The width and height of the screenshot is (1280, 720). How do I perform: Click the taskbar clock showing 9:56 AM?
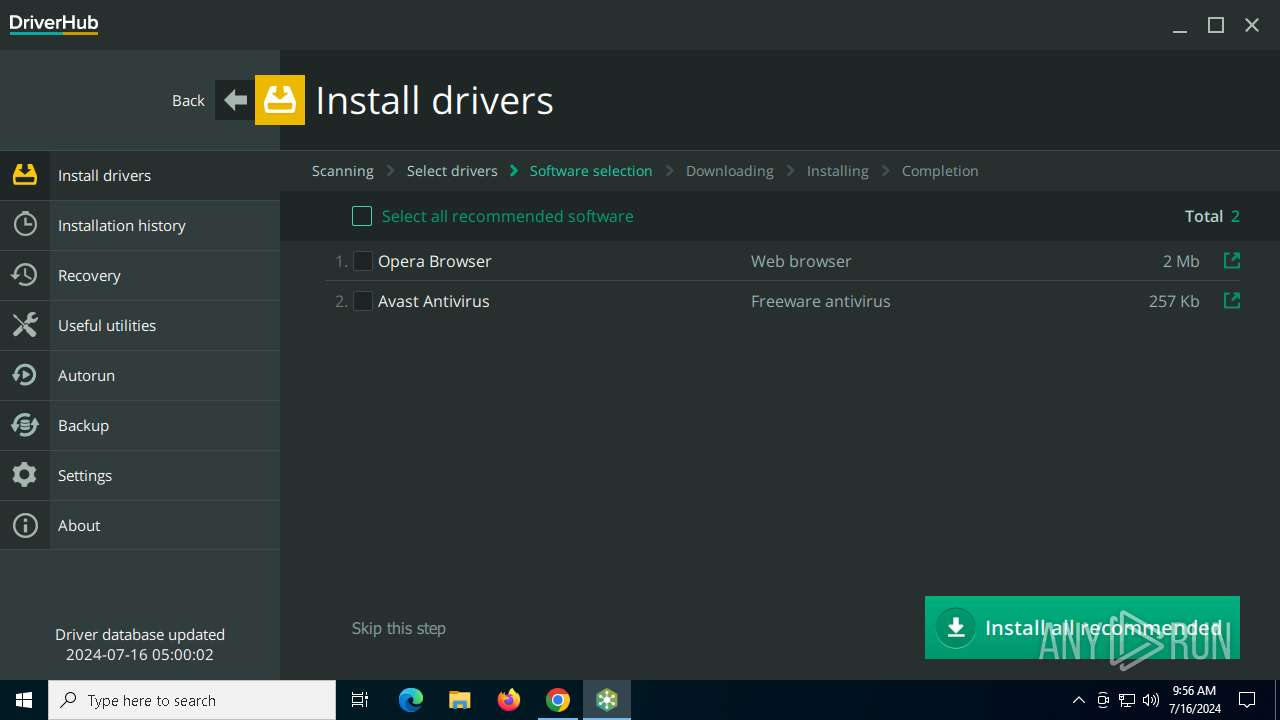pyautogui.click(x=1194, y=700)
